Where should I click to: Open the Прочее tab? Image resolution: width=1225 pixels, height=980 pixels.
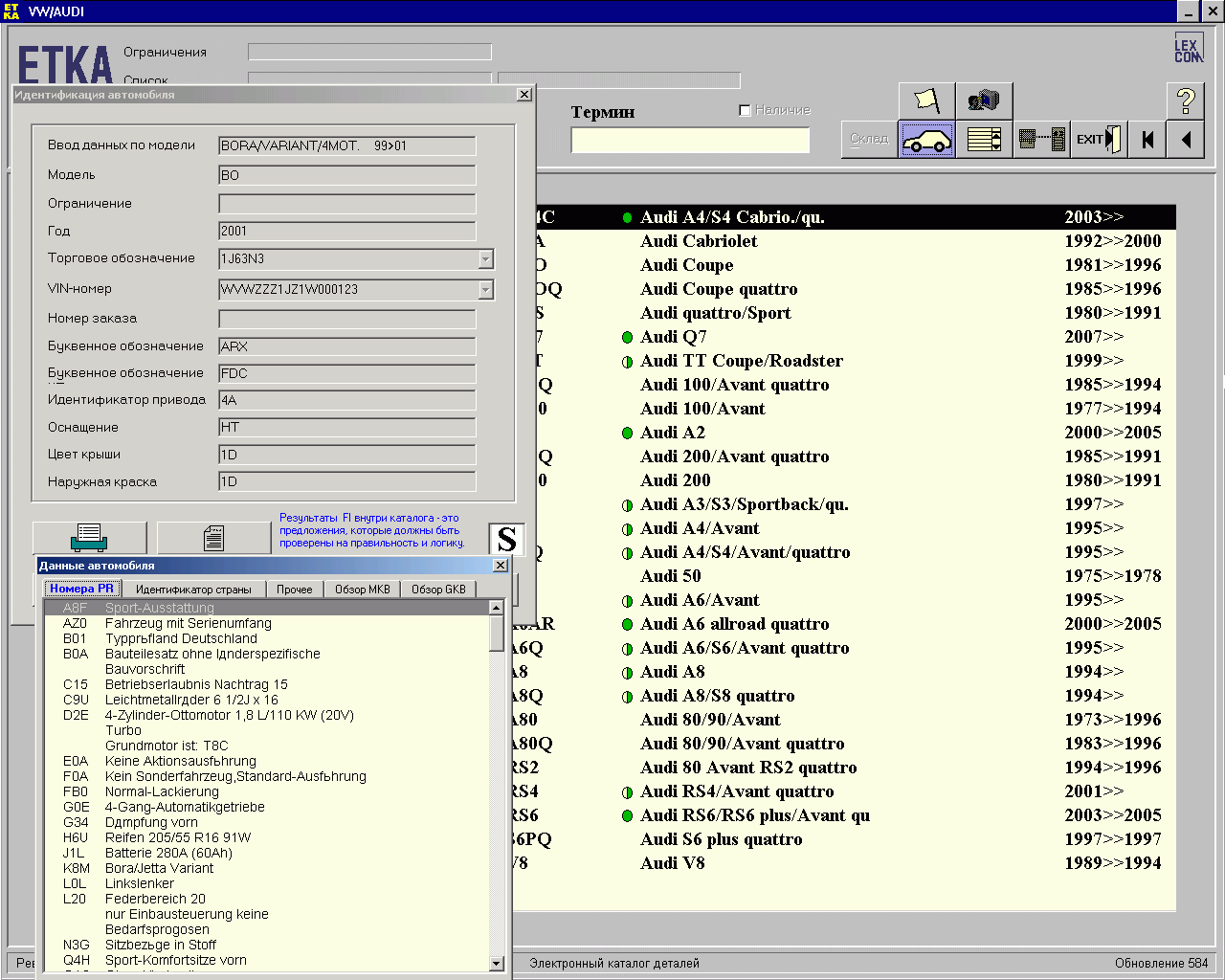(295, 590)
